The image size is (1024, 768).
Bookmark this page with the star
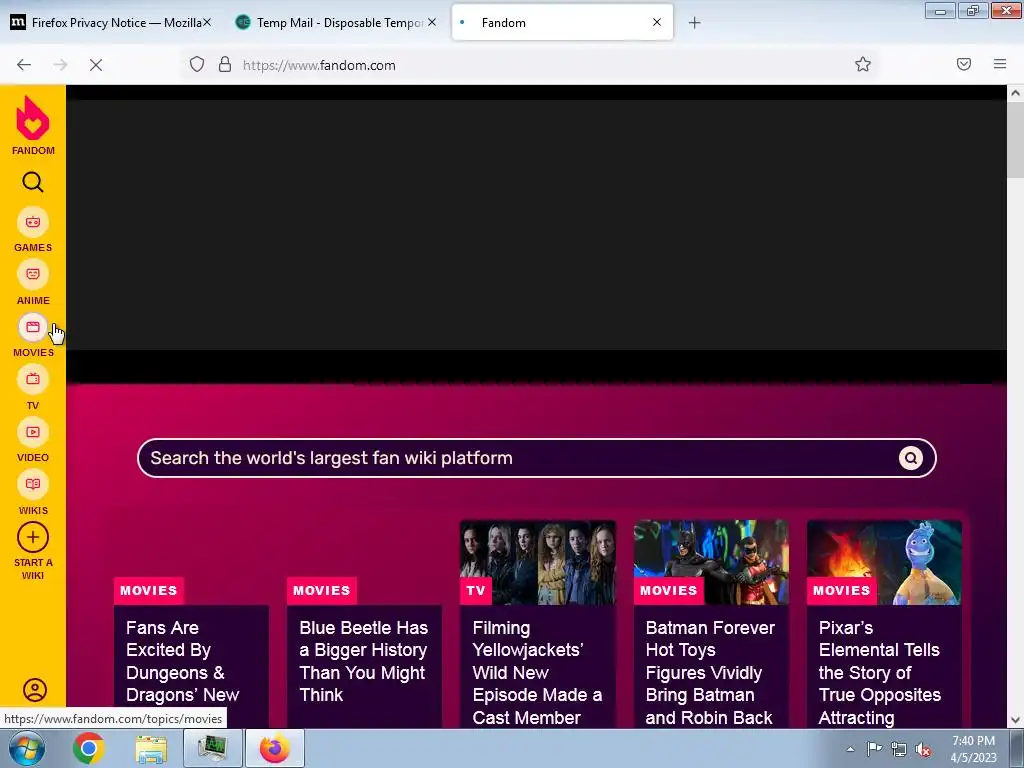coord(863,64)
